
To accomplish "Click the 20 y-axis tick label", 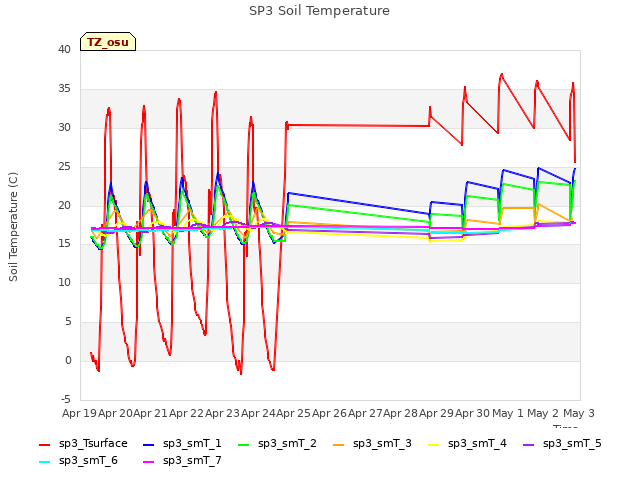I will click(64, 205).
